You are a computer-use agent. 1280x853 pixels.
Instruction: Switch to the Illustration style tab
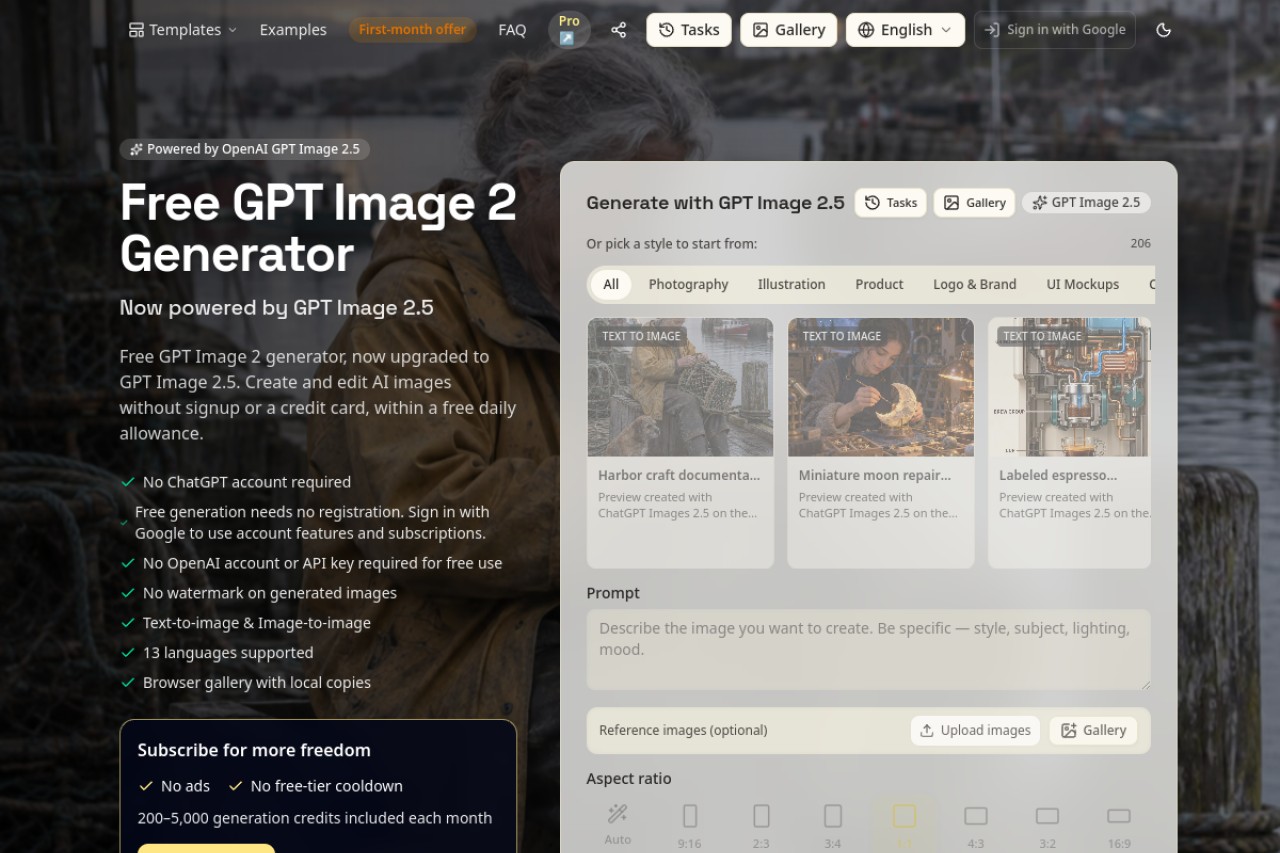[791, 285]
